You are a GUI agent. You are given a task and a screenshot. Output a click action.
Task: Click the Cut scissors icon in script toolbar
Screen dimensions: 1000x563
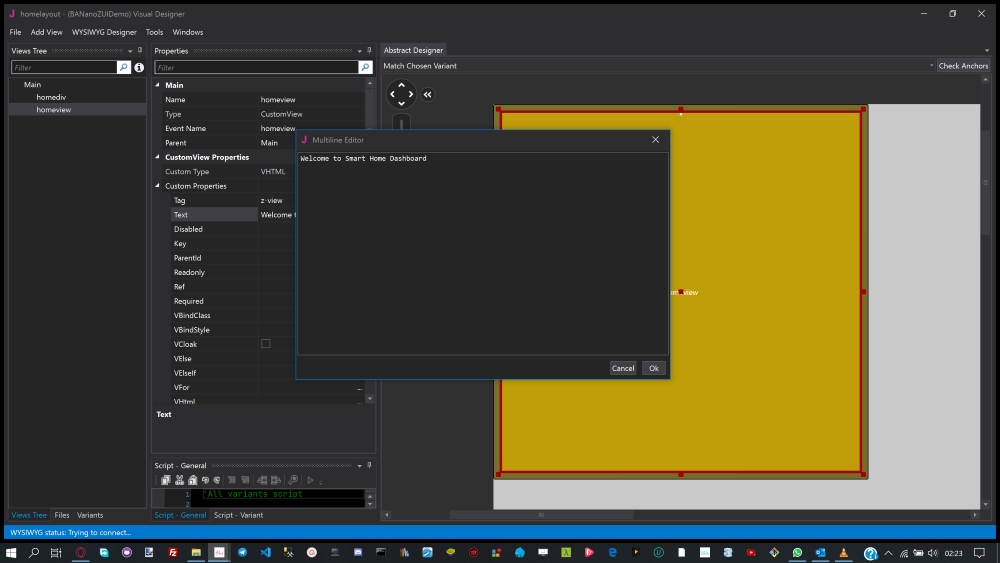[x=179, y=480]
